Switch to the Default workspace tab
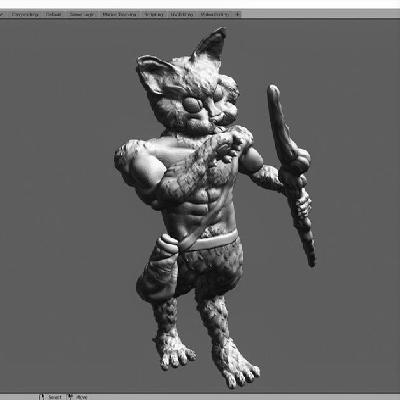This screenshot has width=400, height=400. (53, 14)
